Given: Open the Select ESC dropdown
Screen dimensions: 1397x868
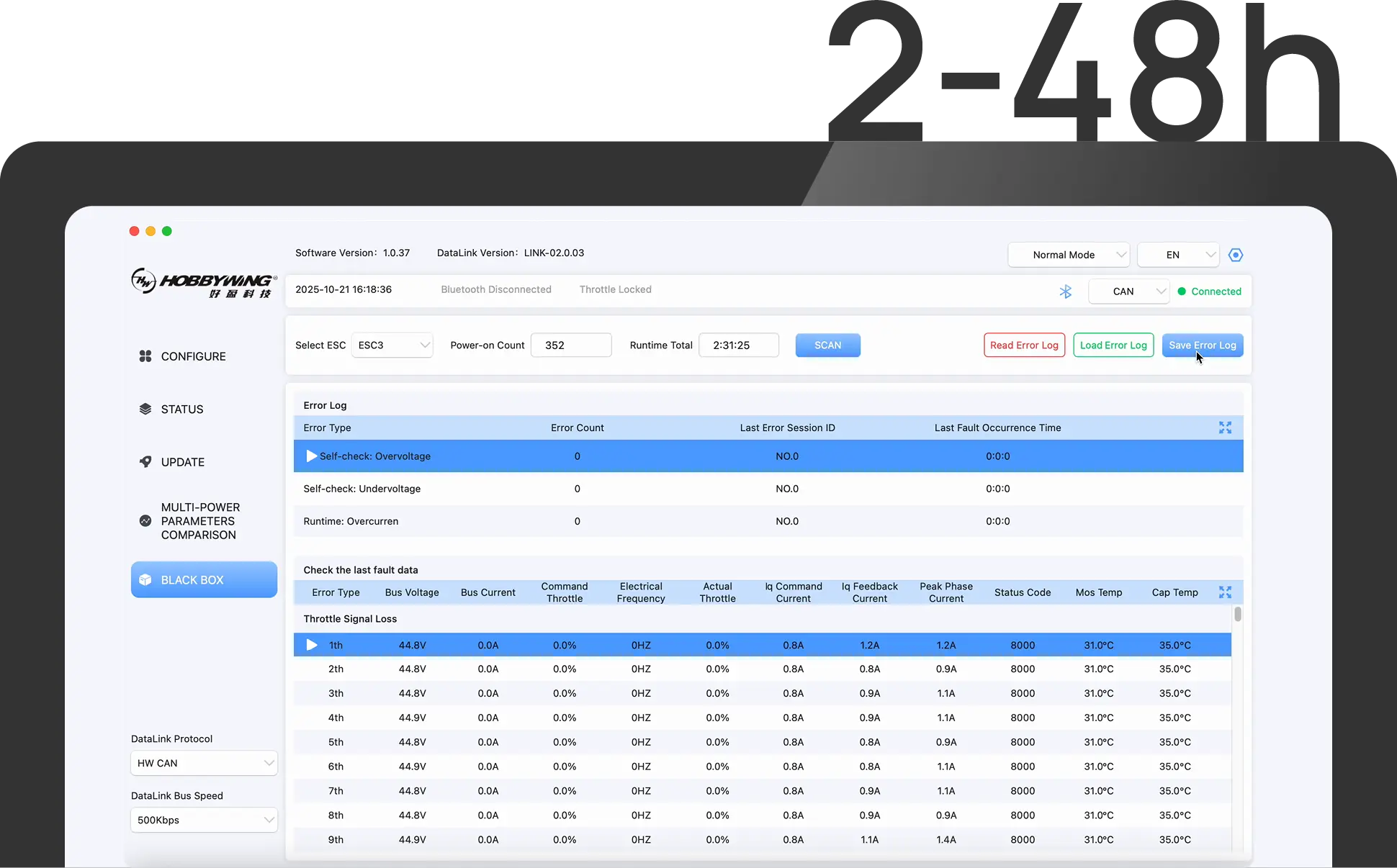Looking at the screenshot, I should tap(392, 345).
